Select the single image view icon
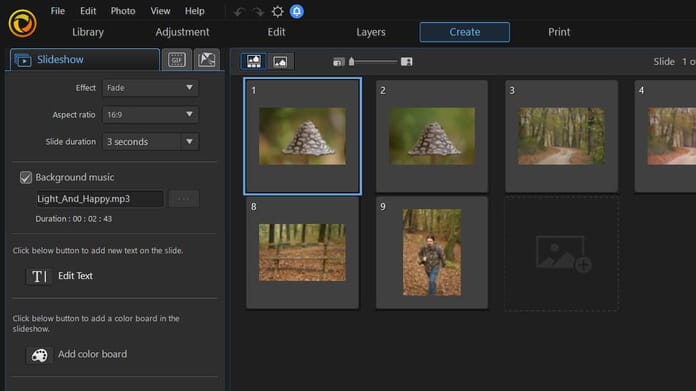This screenshot has width=696, height=391. tap(280, 61)
